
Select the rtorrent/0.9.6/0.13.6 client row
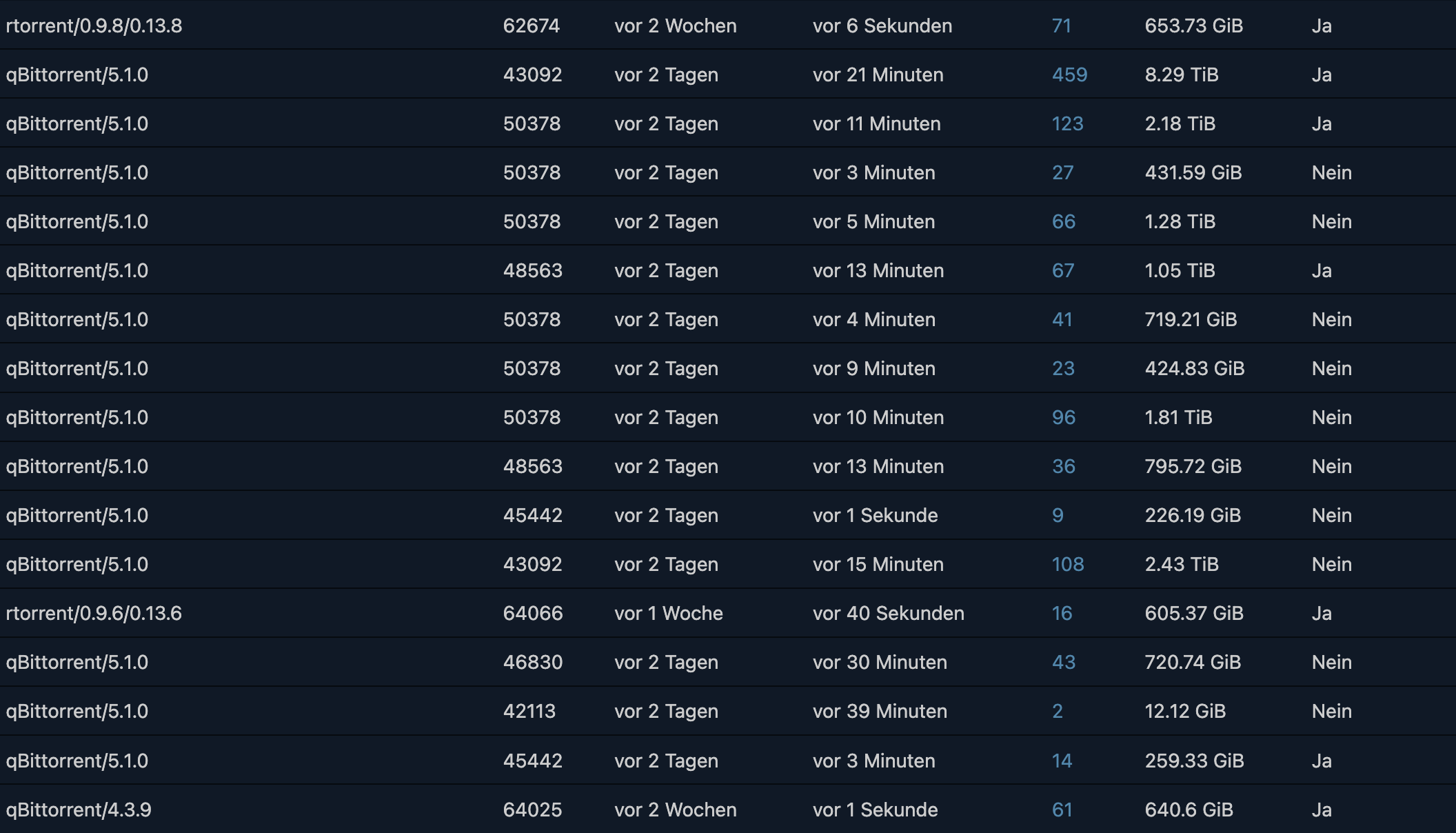pos(728,613)
